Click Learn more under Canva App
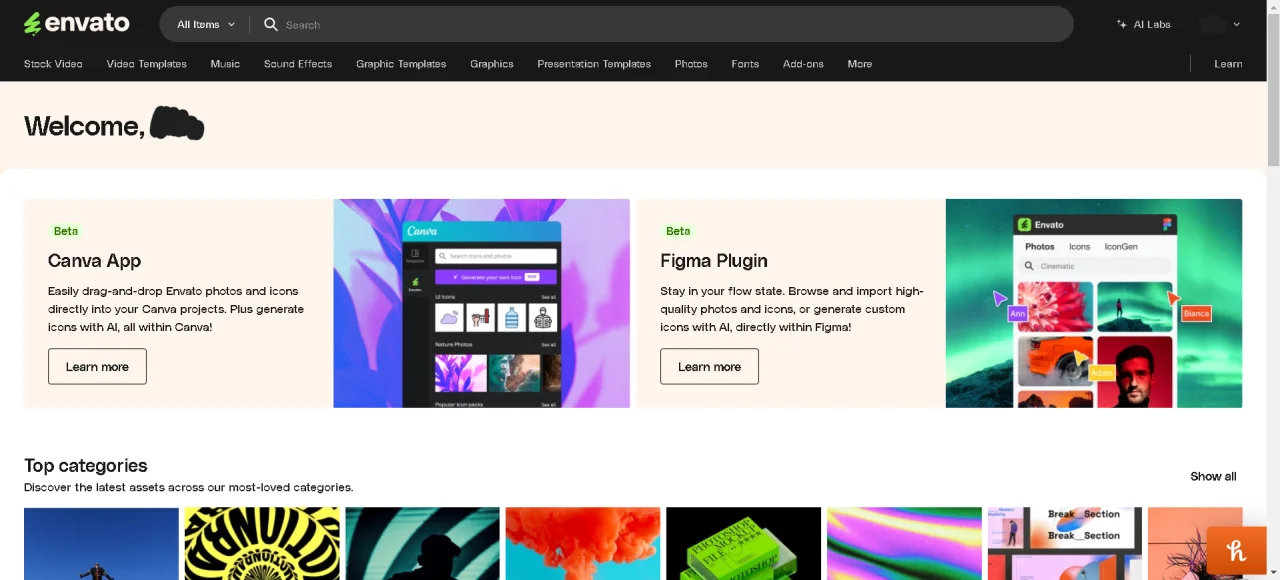This screenshot has width=1280, height=580. (97, 366)
